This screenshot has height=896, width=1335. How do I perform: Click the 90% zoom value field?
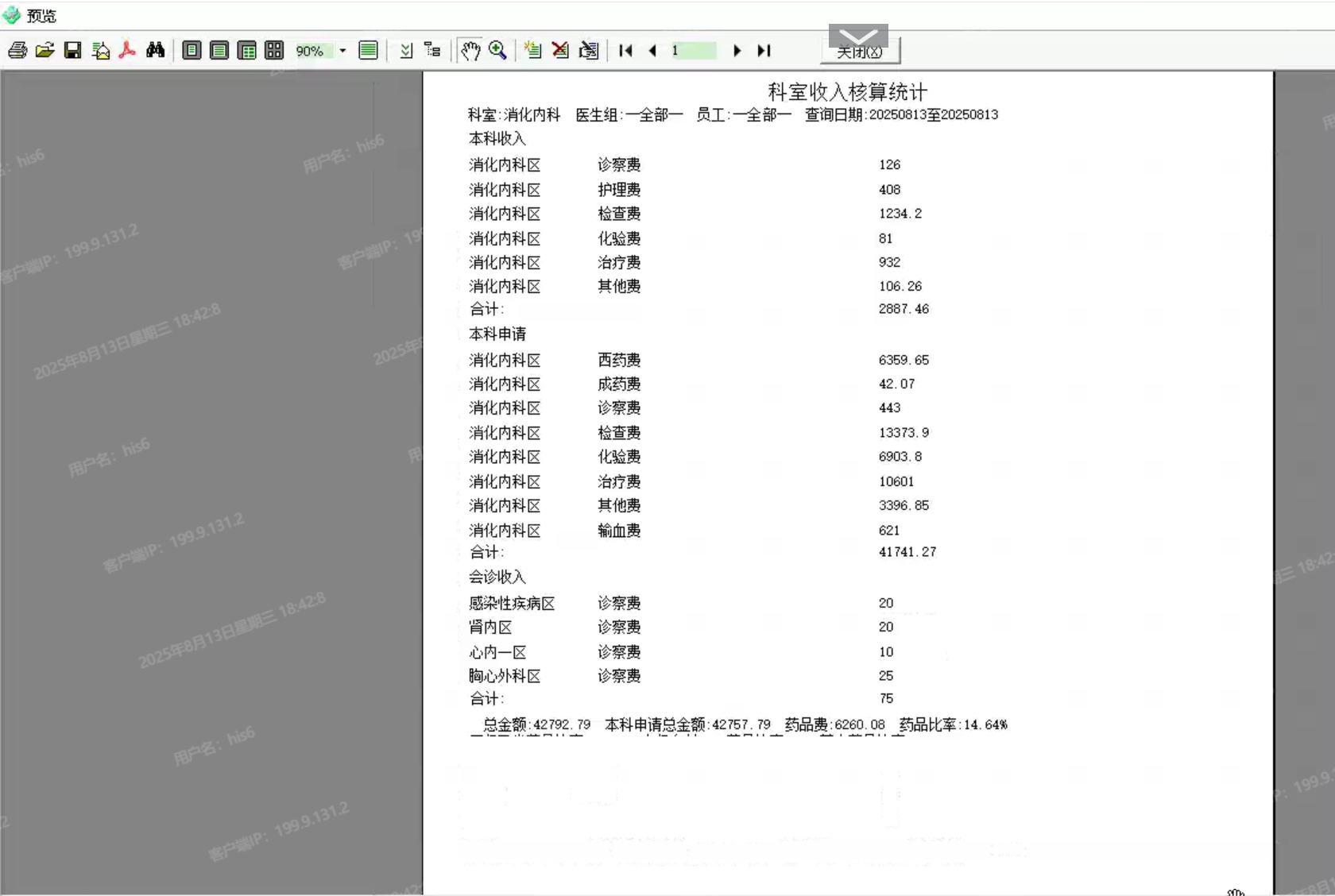tap(313, 51)
